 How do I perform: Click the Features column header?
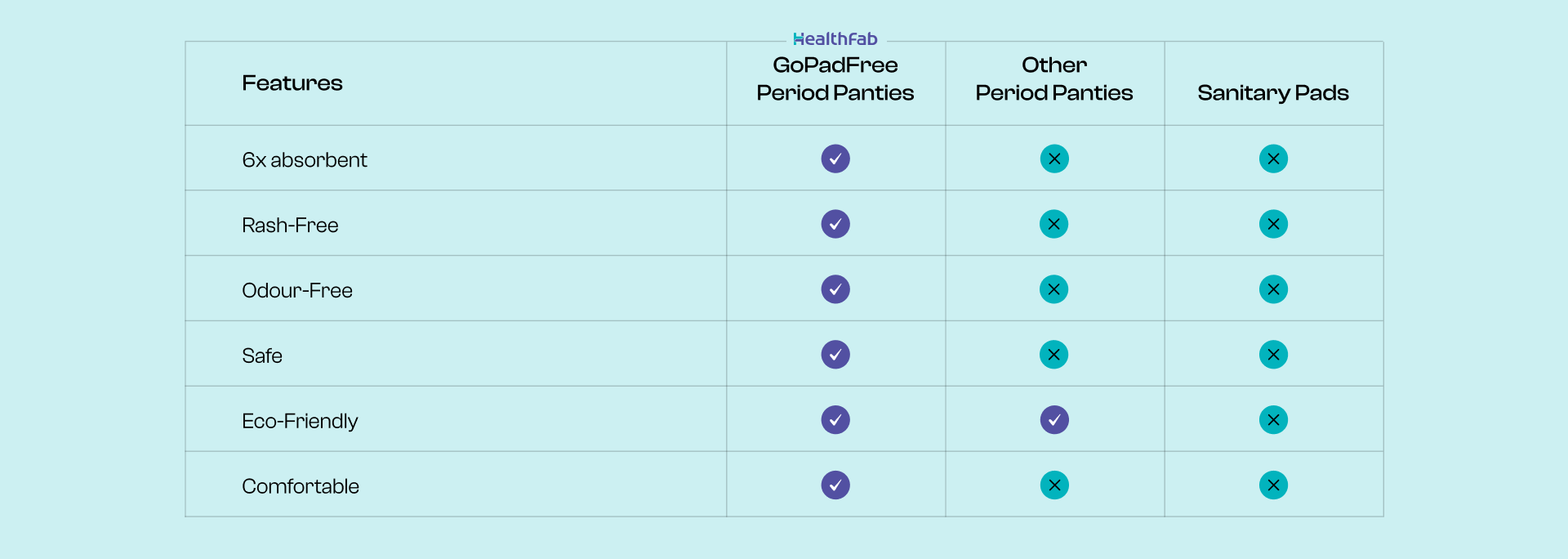coord(292,83)
